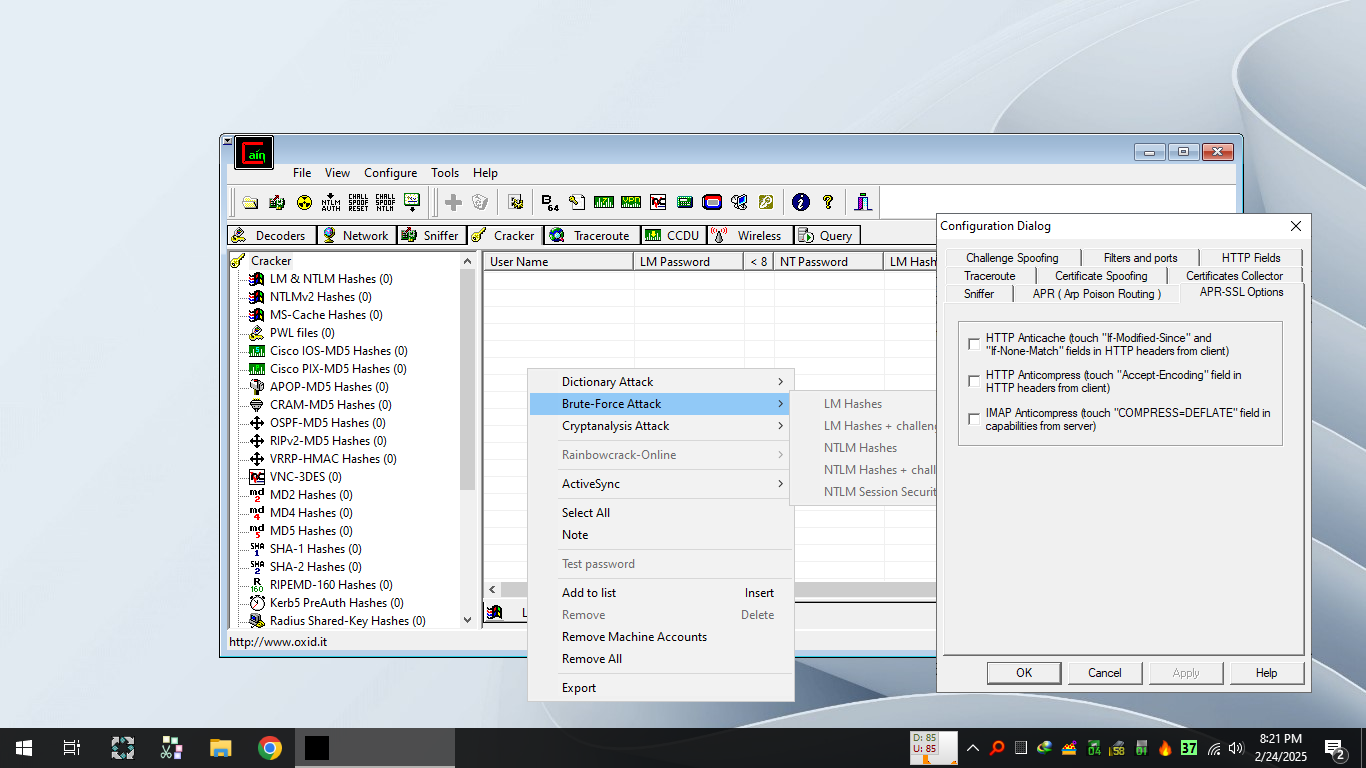Choose Export in the context menu
Viewport: 1366px width, 768px height.
pos(661,688)
